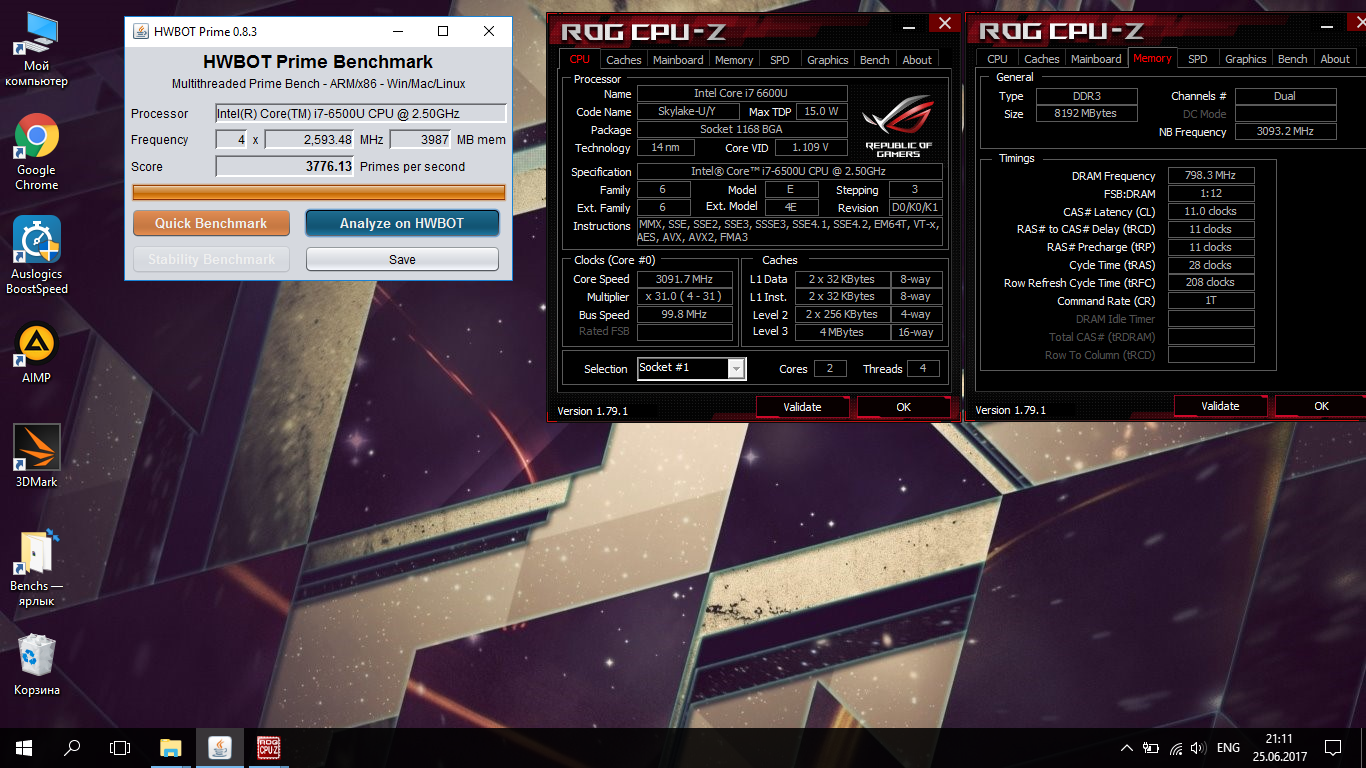Image resolution: width=1366 pixels, height=768 pixels.
Task: Open the Recycle Bin icon
Action: (x=37, y=664)
